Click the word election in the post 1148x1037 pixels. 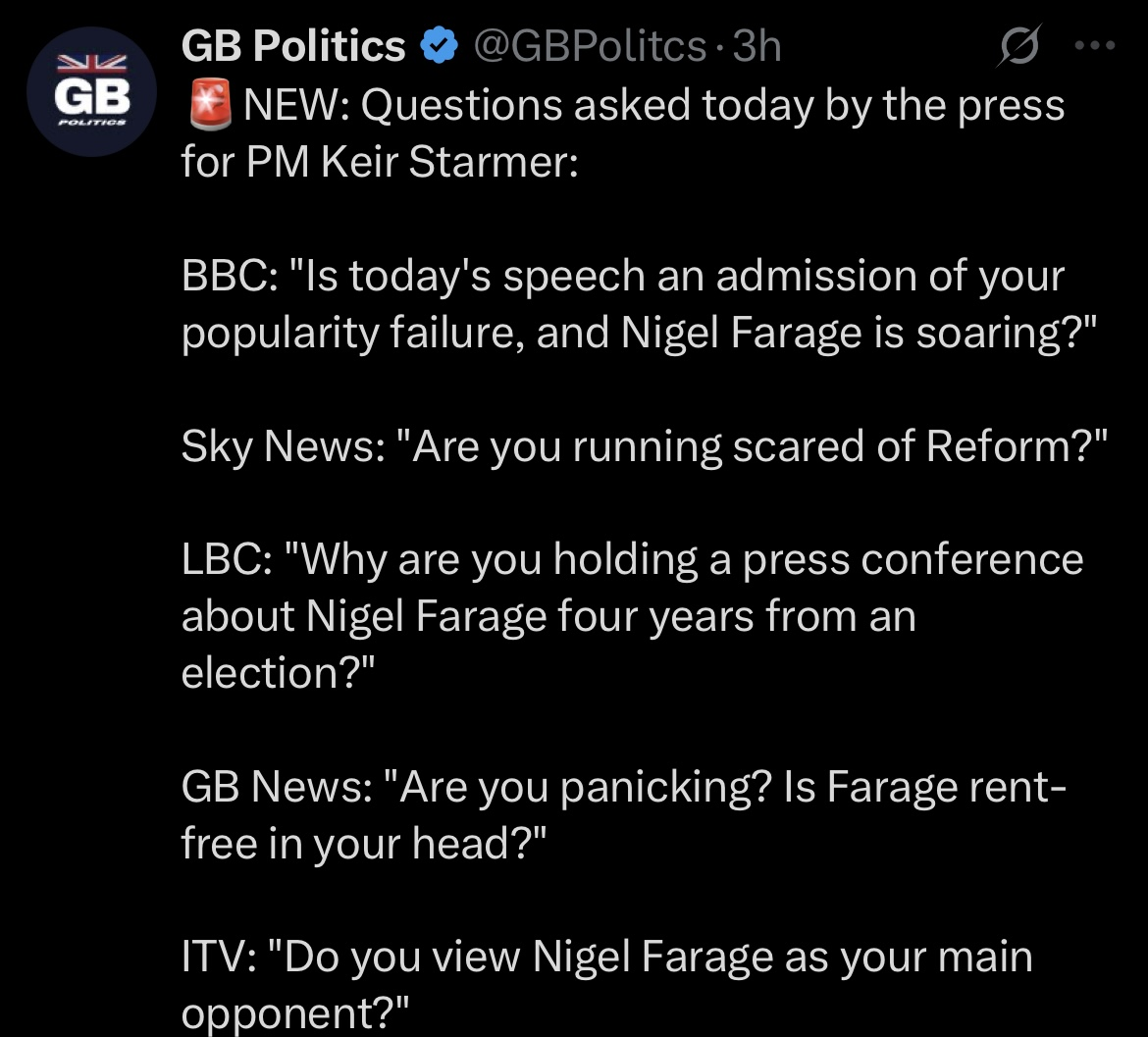pyautogui.click(x=260, y=673)
